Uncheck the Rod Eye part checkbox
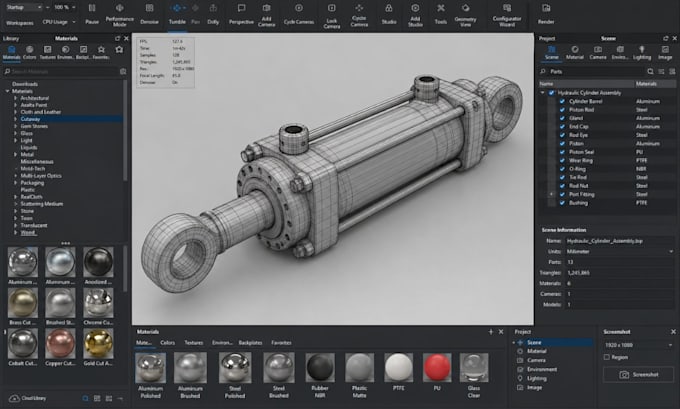680x409 pixels. 562,135
